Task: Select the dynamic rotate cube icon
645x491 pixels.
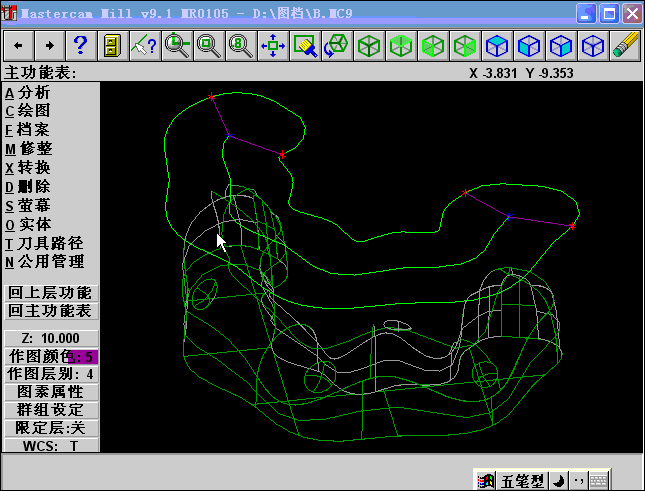Action: click(x=337, y=46)
